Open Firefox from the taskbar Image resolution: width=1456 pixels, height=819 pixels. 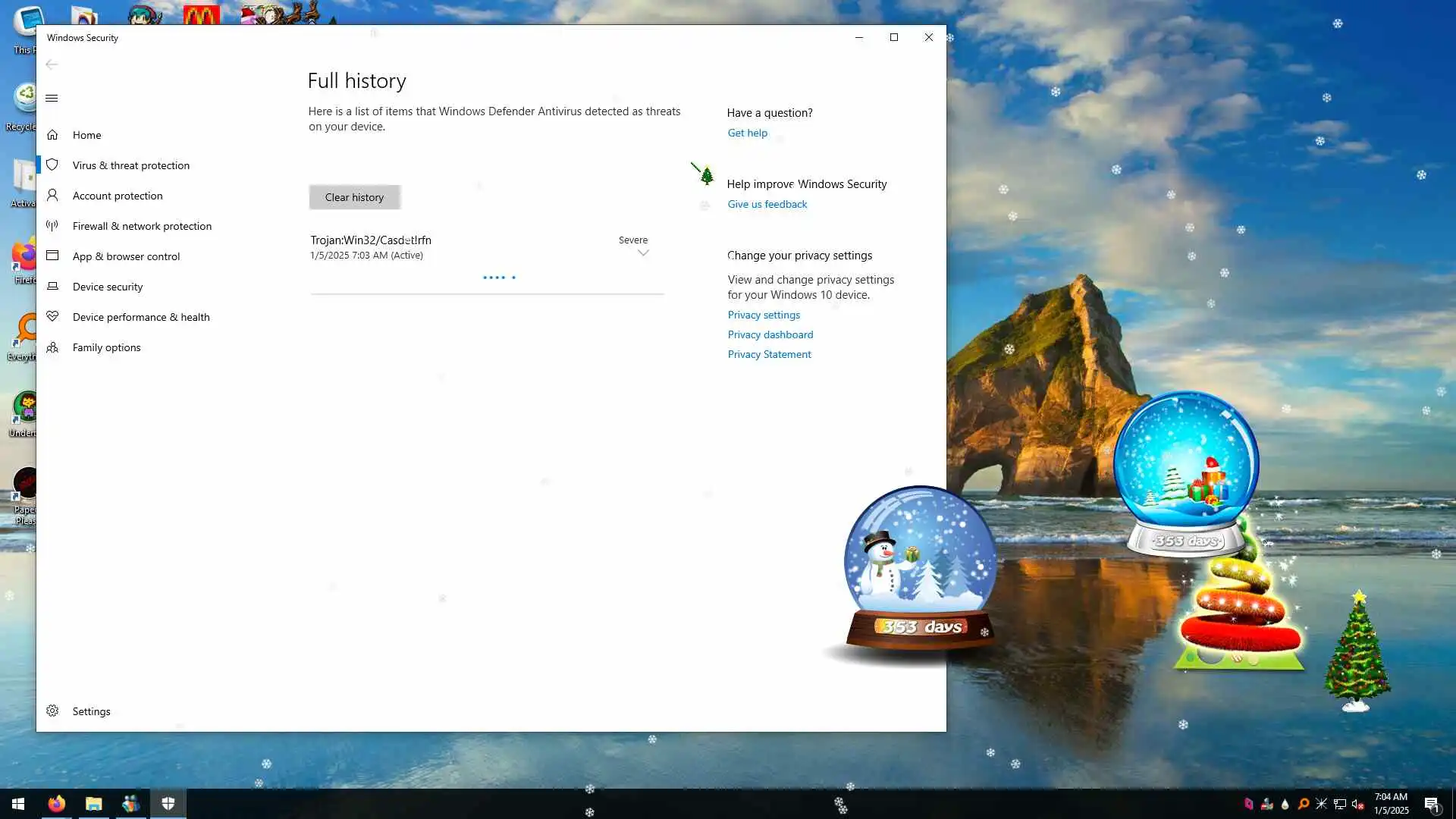click(57, 804)
